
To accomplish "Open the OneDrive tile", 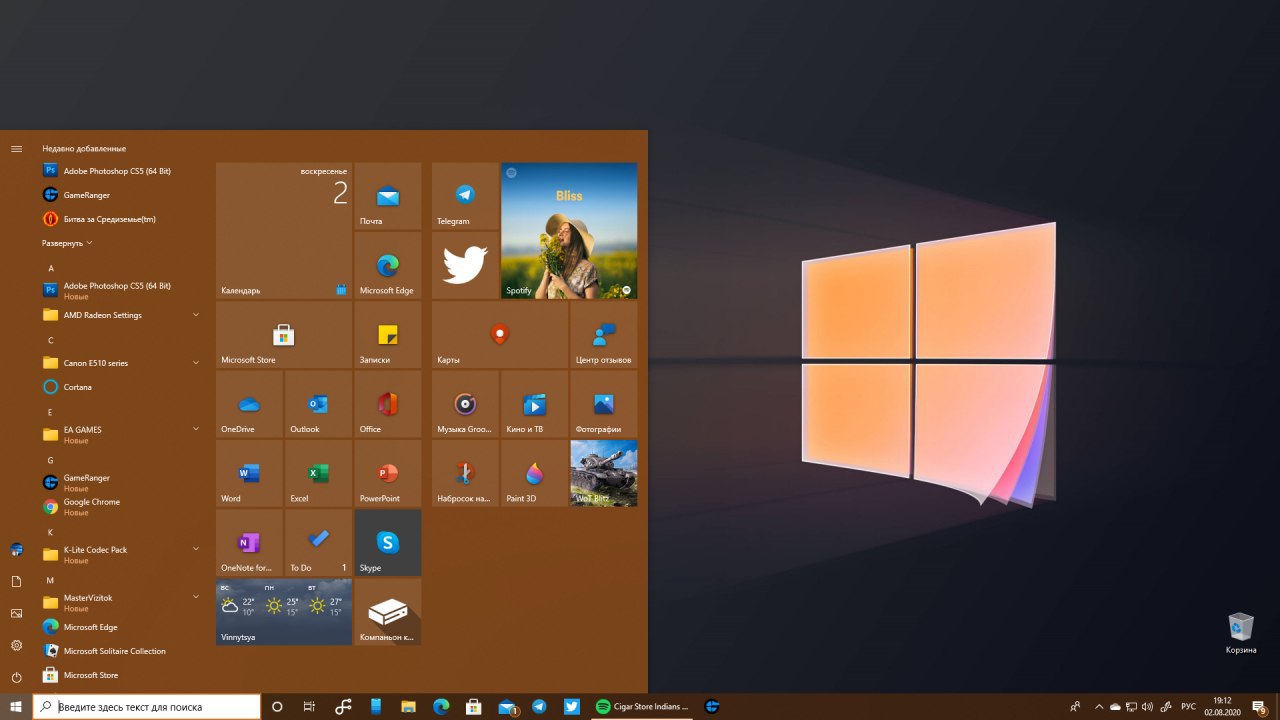I will click(x=249, y=404).
